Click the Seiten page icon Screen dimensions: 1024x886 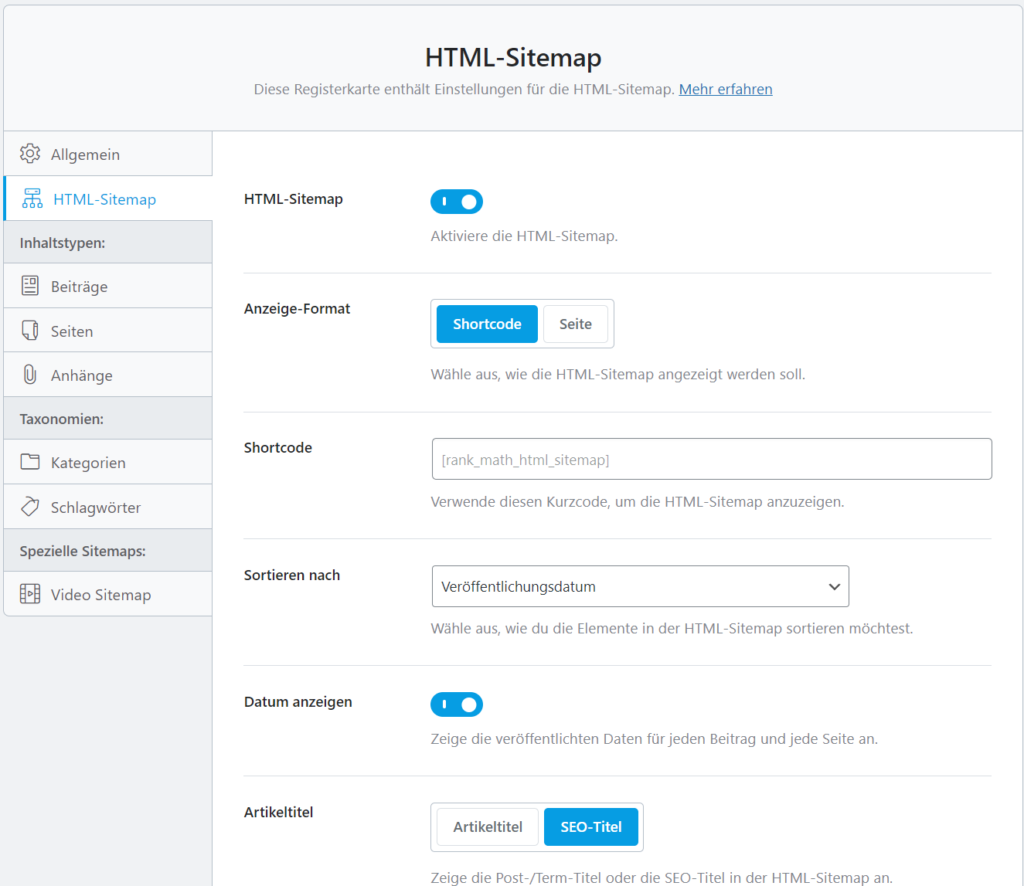click(x=30, y=331)
